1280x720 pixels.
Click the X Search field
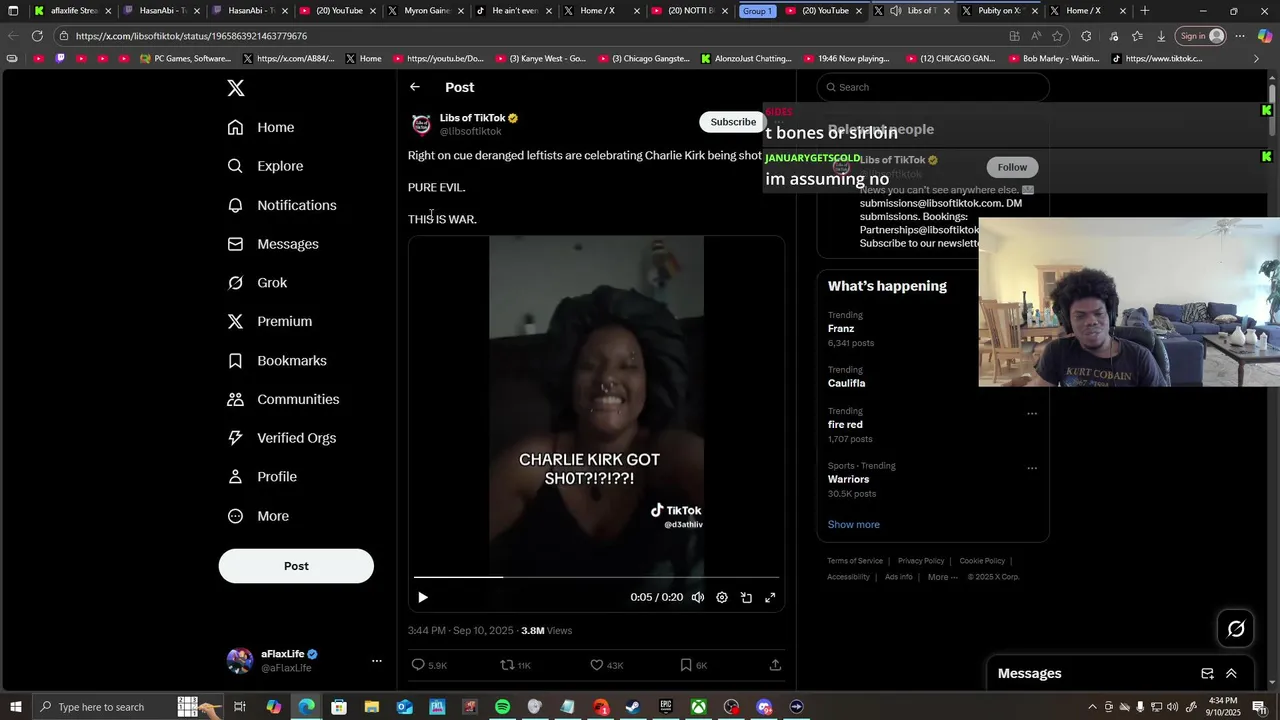[x=933, y=87]
